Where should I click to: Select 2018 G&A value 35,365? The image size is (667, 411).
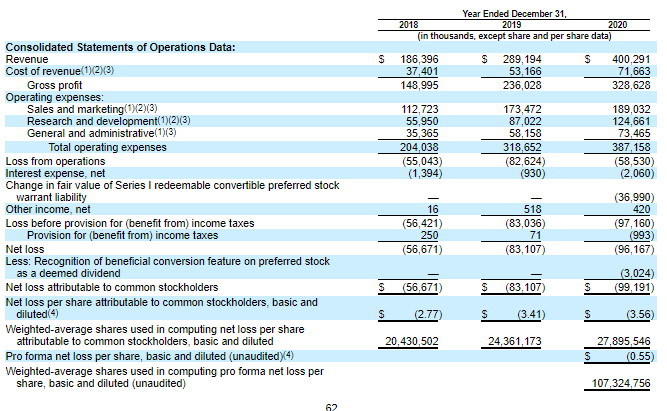(422, 133)
